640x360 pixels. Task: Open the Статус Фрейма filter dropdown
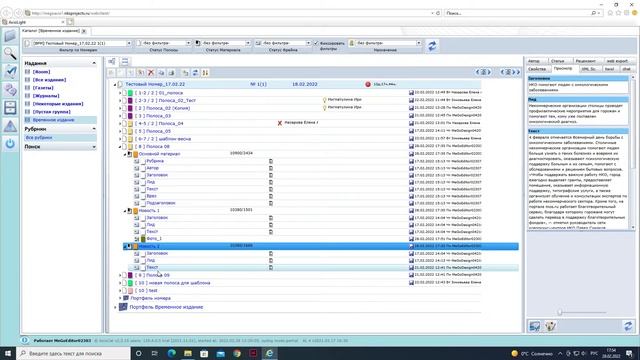(x=308, y=43)
